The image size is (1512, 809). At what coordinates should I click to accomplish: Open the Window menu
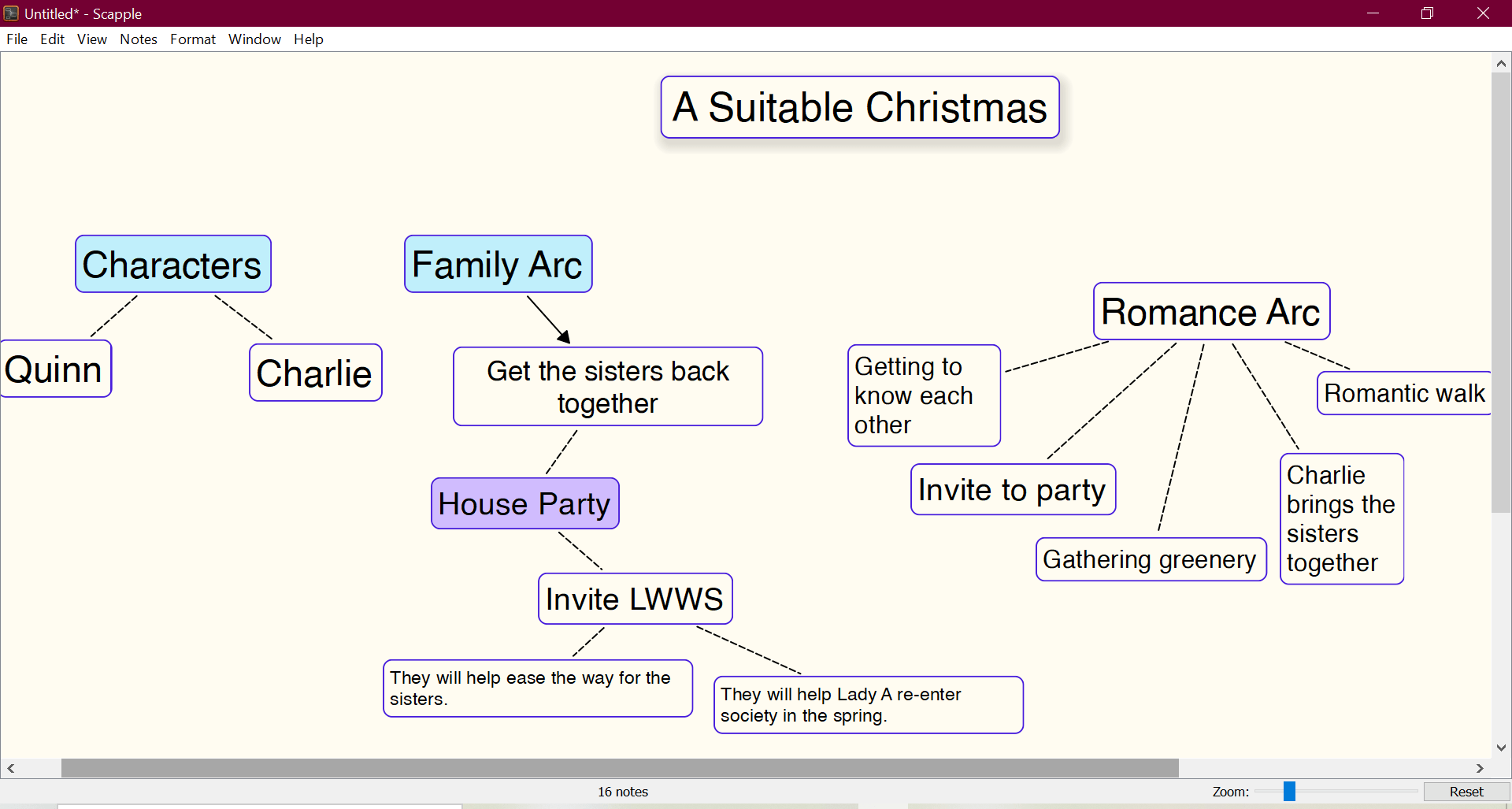tap(254, 39)
